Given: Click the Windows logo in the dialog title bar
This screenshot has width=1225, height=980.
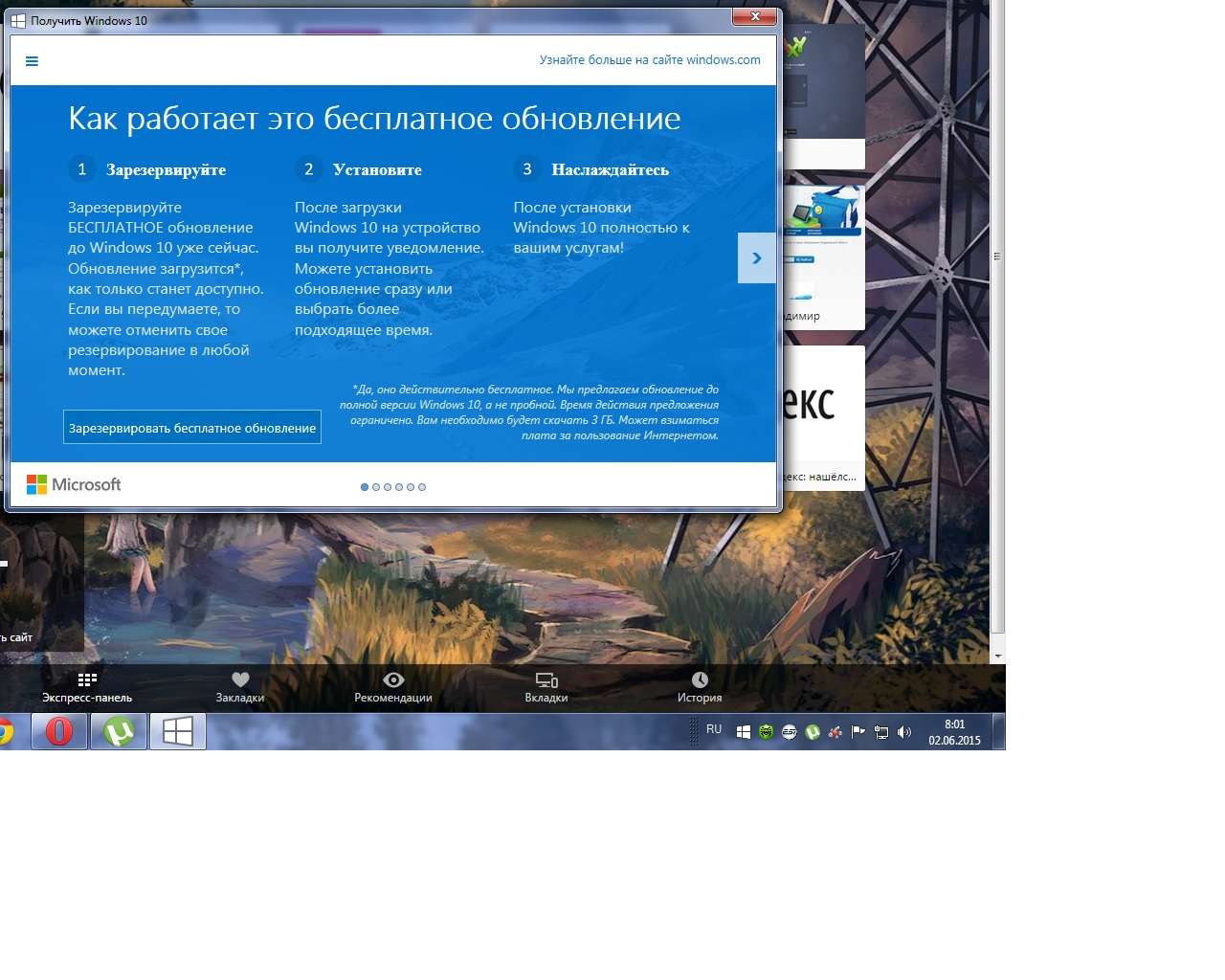Looking at the screenshot, I should [18, 20].
